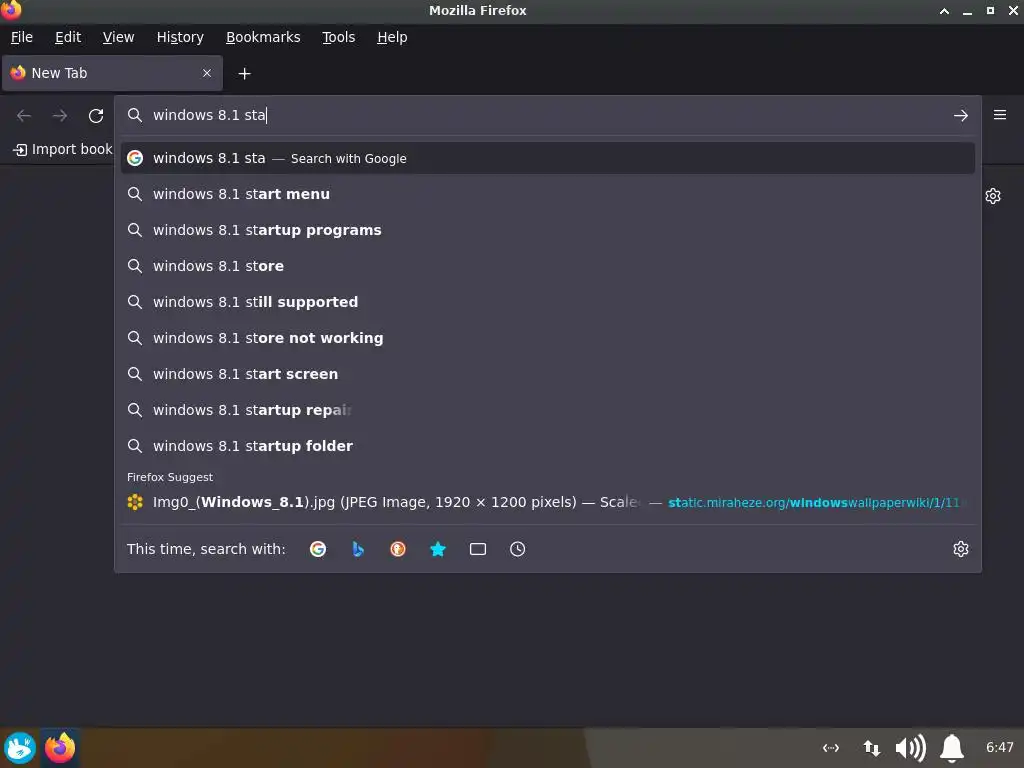Click the Google one-off search icon
1024x768 pixels.
pyautogui.click(x=318, y=549)
